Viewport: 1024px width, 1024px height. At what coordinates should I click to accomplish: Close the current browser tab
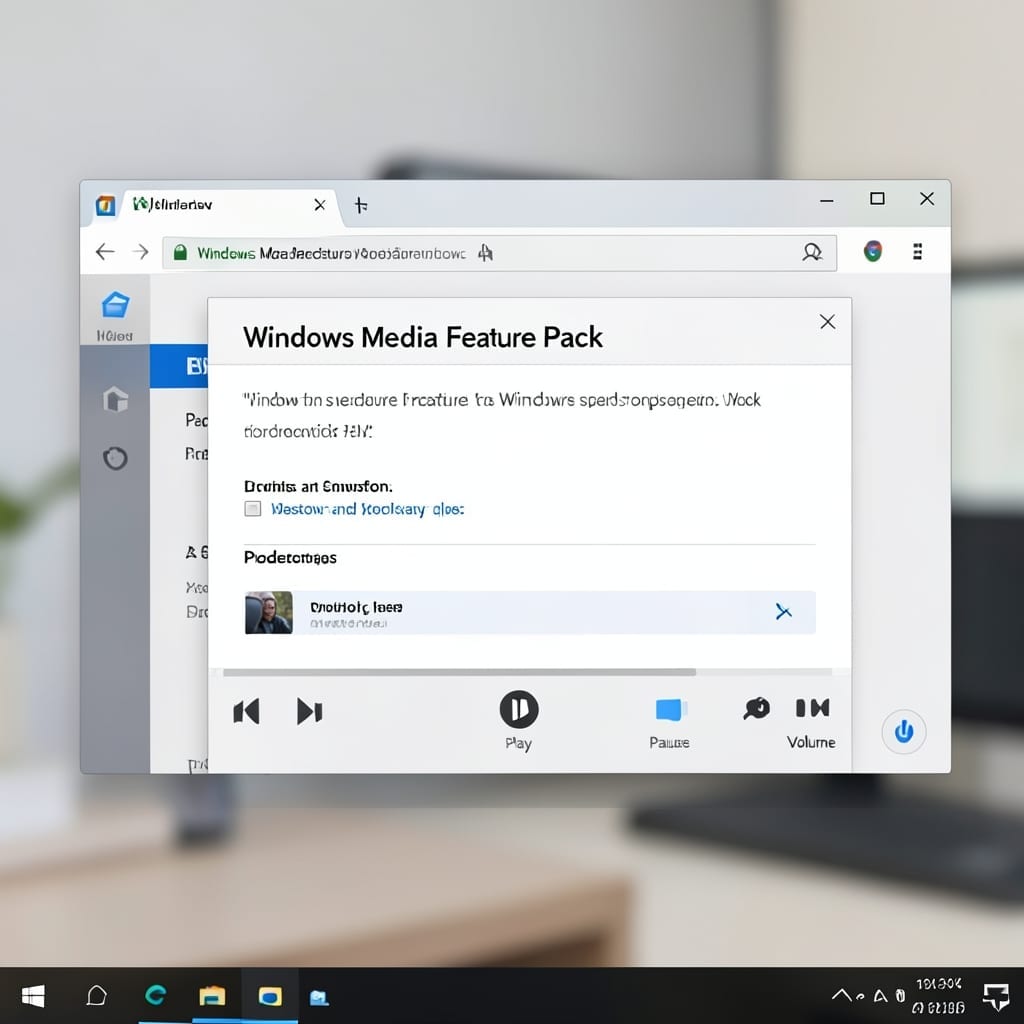pyautogui.click(x=320, y=205)
